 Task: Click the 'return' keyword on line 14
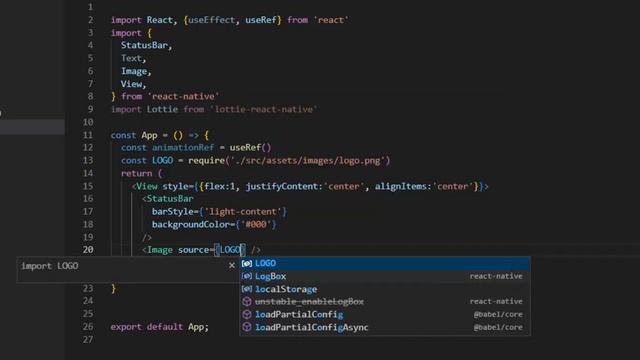click(136, 173)
